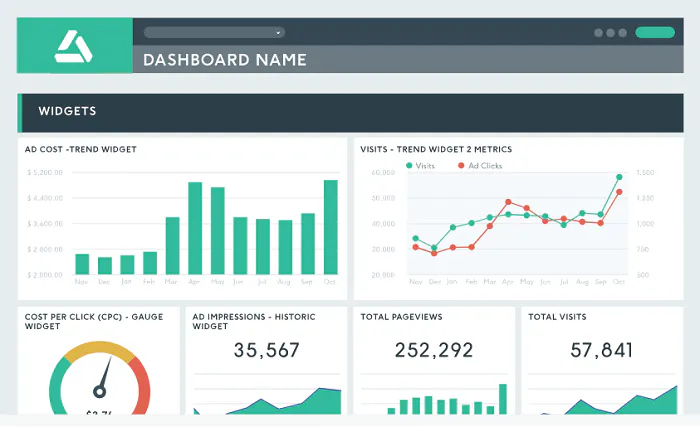
Task: Select the Nov bar in the Ad Cost chart
Action: pyautogui.click(x=82, y=264)
